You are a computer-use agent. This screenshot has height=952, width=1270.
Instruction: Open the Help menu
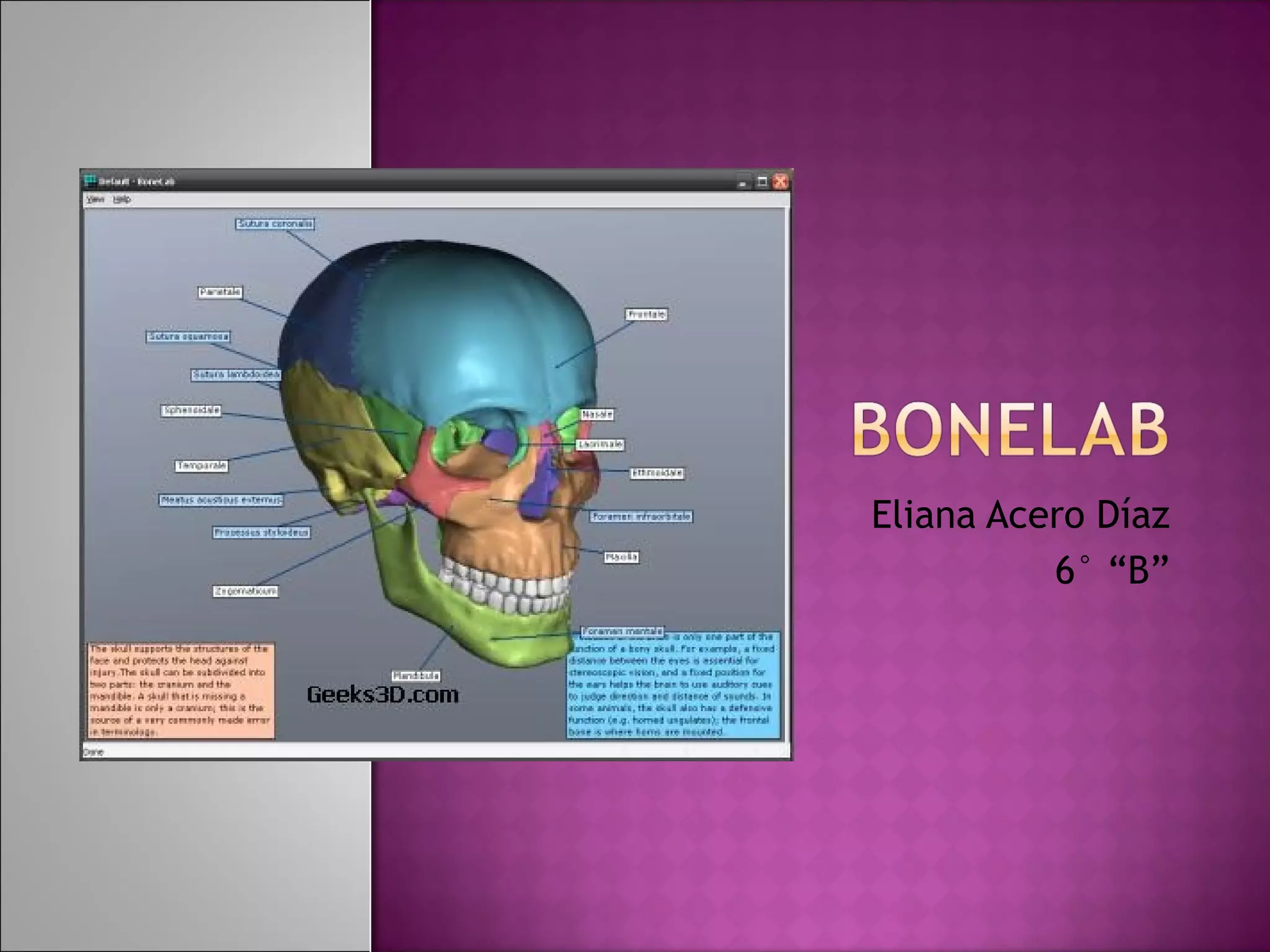tap(122, 199)
